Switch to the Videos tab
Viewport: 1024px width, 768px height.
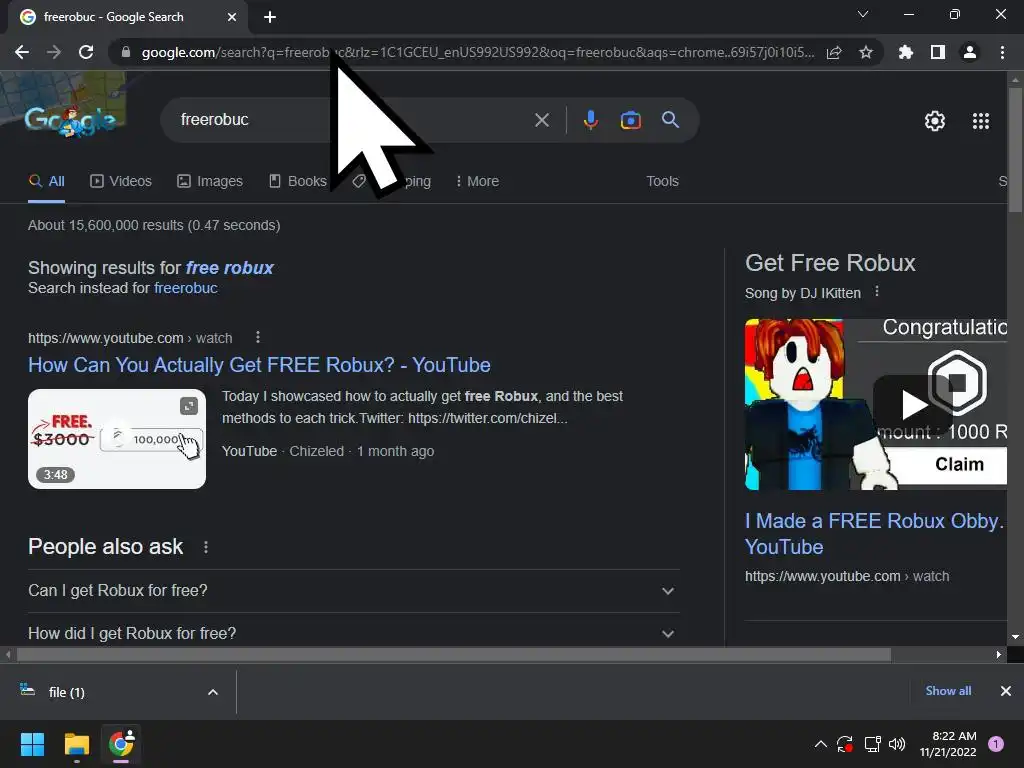[121, 182]
